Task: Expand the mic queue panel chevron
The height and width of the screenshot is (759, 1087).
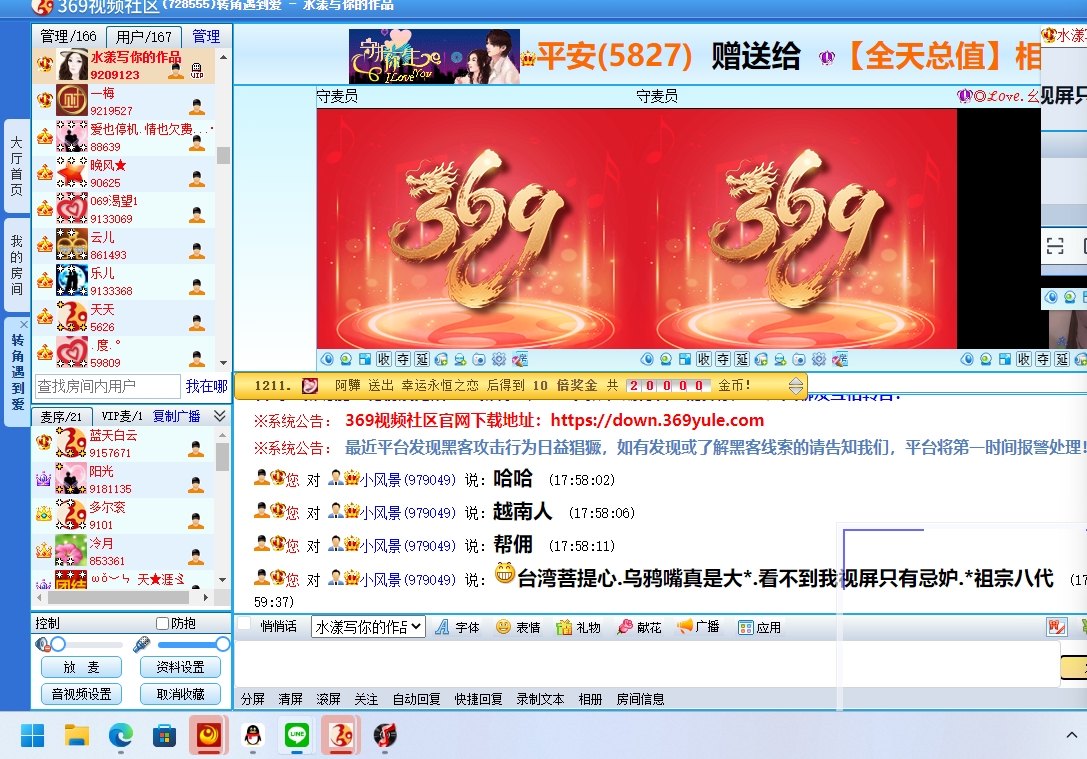Action: coord(220,416)
